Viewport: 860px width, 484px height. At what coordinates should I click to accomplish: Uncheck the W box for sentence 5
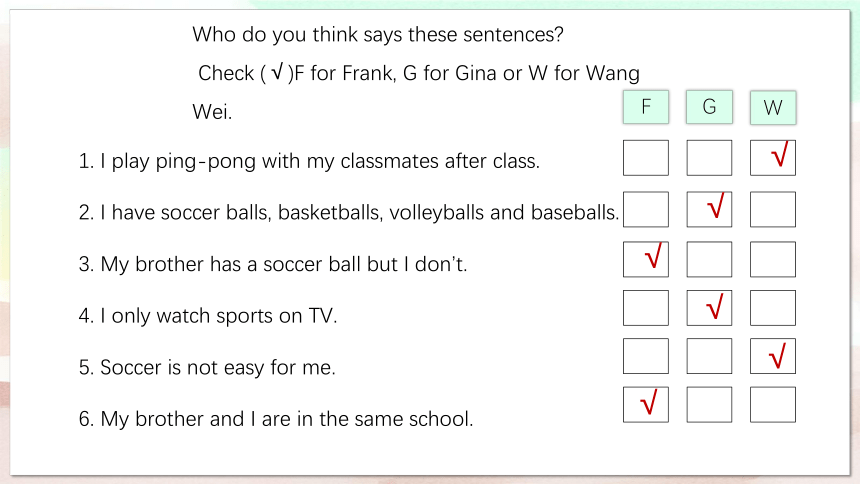tap(773, 356)
